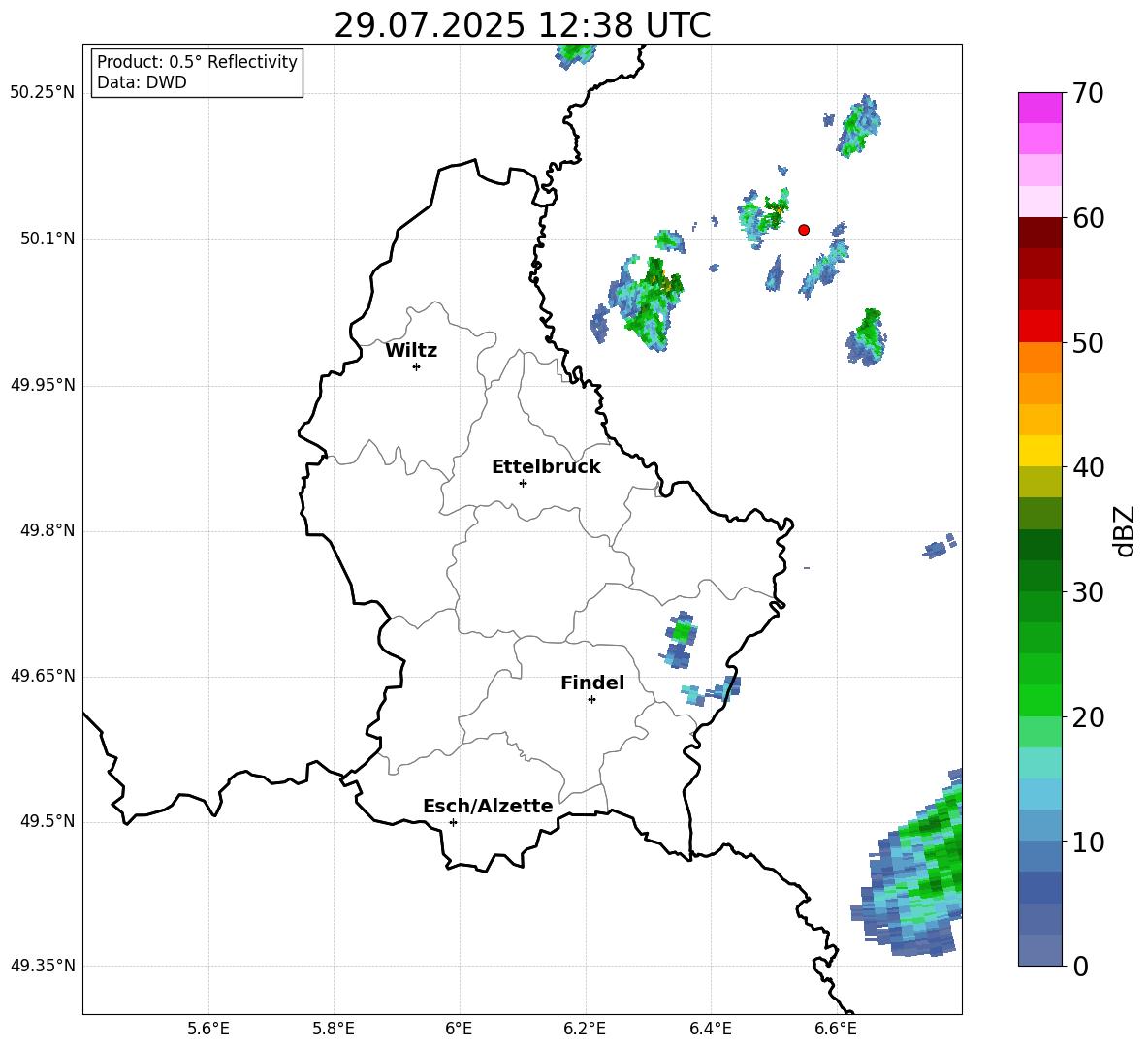
Task: Click the colorbar tick label 60
Action: pyautogui.click(x=1088, y=218)
